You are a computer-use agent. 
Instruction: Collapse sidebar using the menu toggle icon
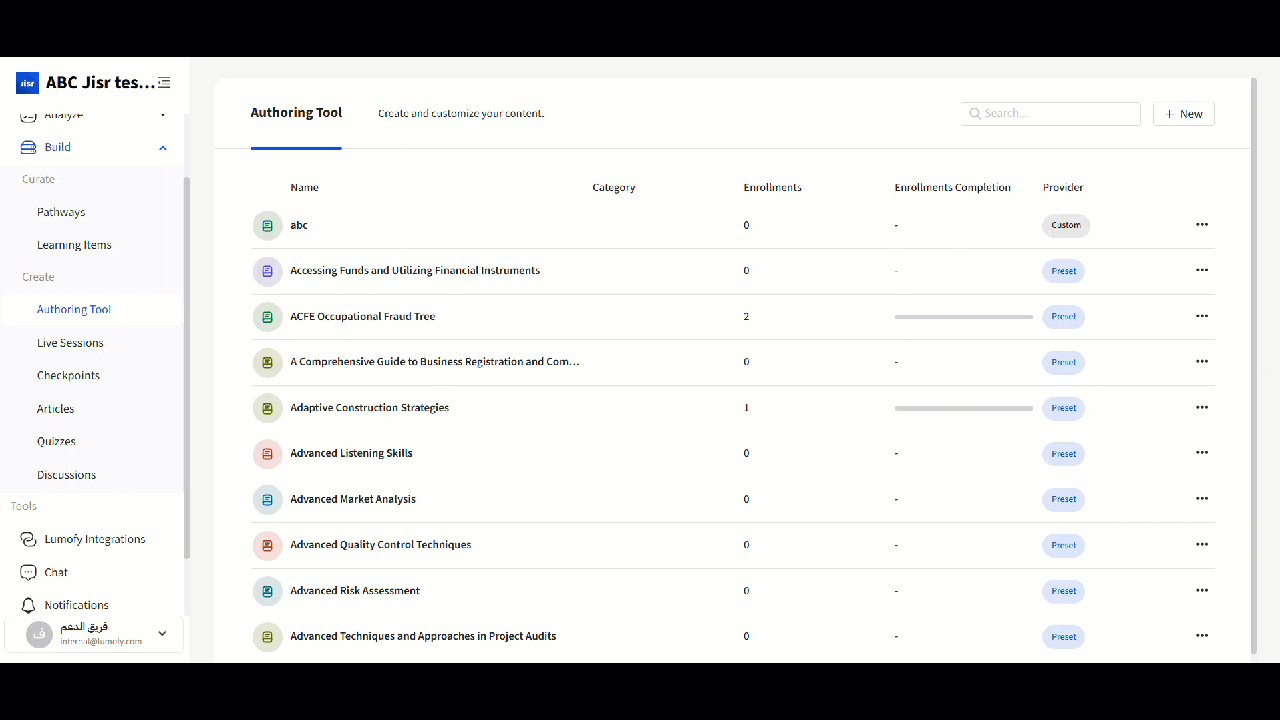click(x=164, y=83)
